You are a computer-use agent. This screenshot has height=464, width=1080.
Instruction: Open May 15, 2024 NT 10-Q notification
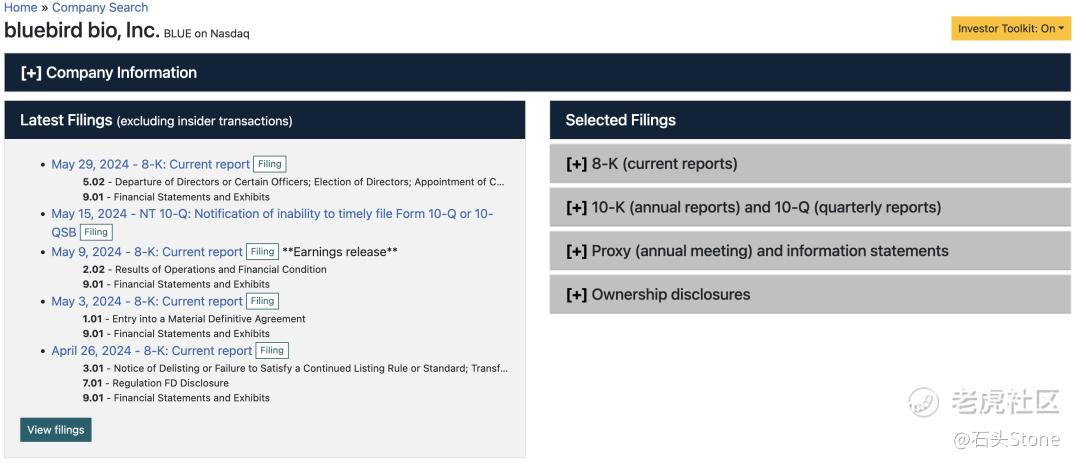pyautogui.click(x=272, y=214)
